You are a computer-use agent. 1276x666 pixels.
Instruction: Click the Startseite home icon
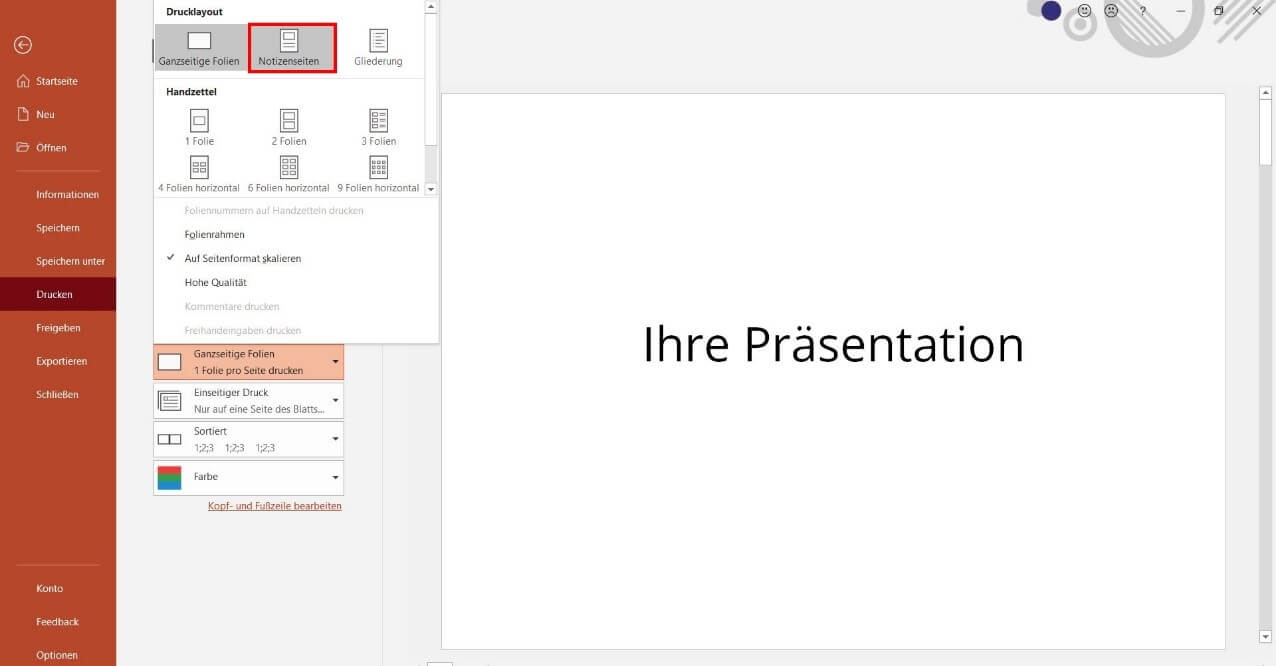(23, 81)
